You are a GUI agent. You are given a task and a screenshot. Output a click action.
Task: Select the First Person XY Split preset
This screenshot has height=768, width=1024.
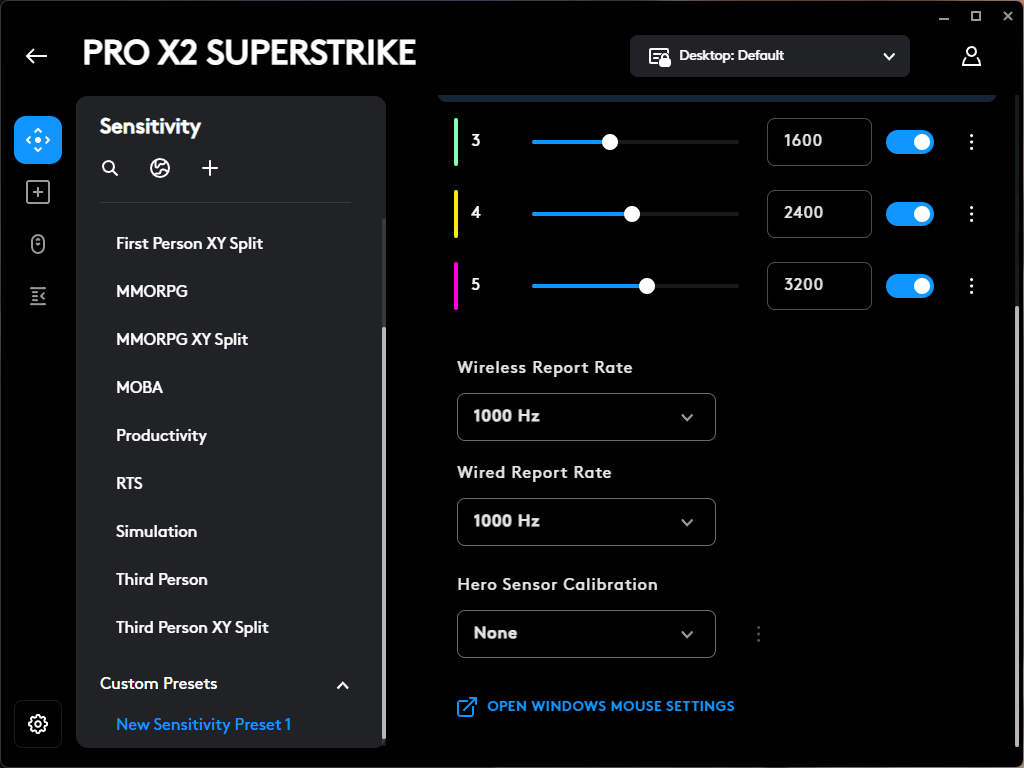(189, 244)
